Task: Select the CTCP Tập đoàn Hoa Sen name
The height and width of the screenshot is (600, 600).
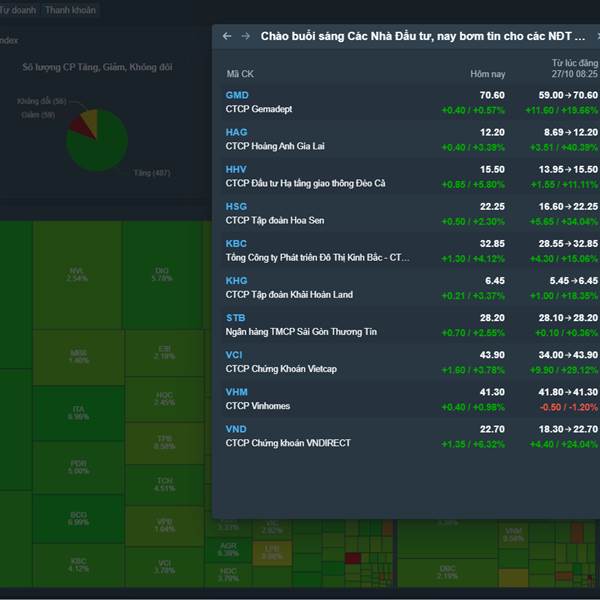Action: pyautogui.click(x=275, y=220)
